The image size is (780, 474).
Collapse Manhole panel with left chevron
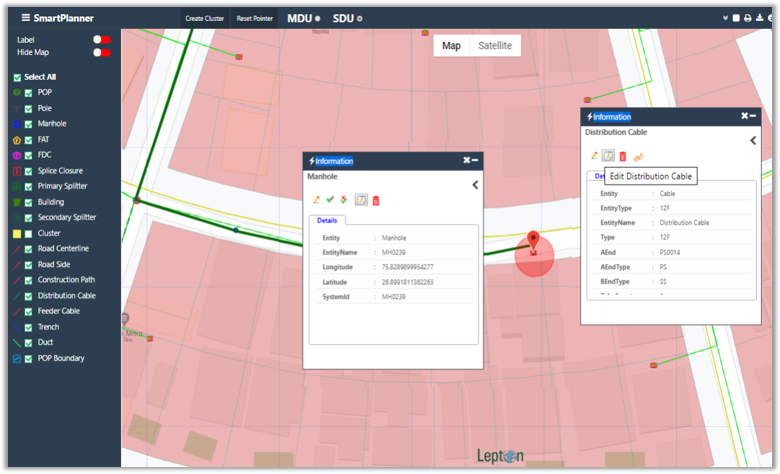(475, 185)
